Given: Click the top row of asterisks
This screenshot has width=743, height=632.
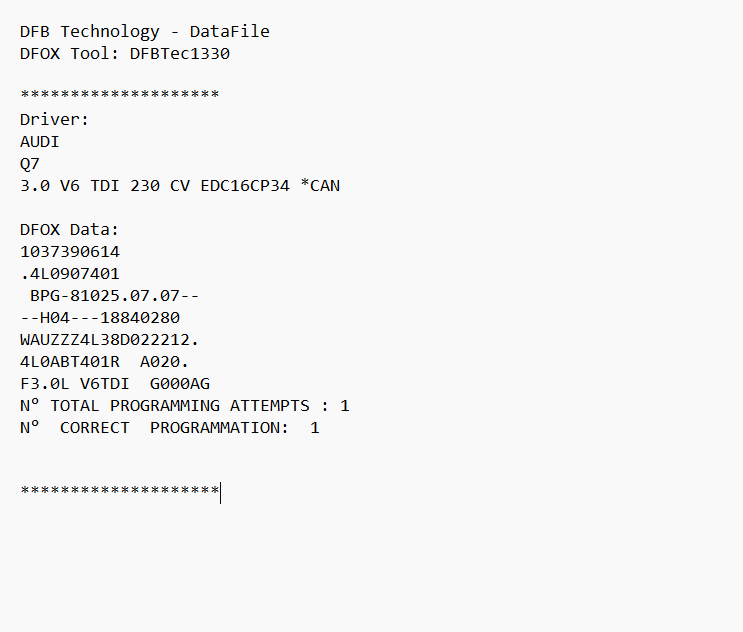Looking at the screenshot, I should pos(119,97).
